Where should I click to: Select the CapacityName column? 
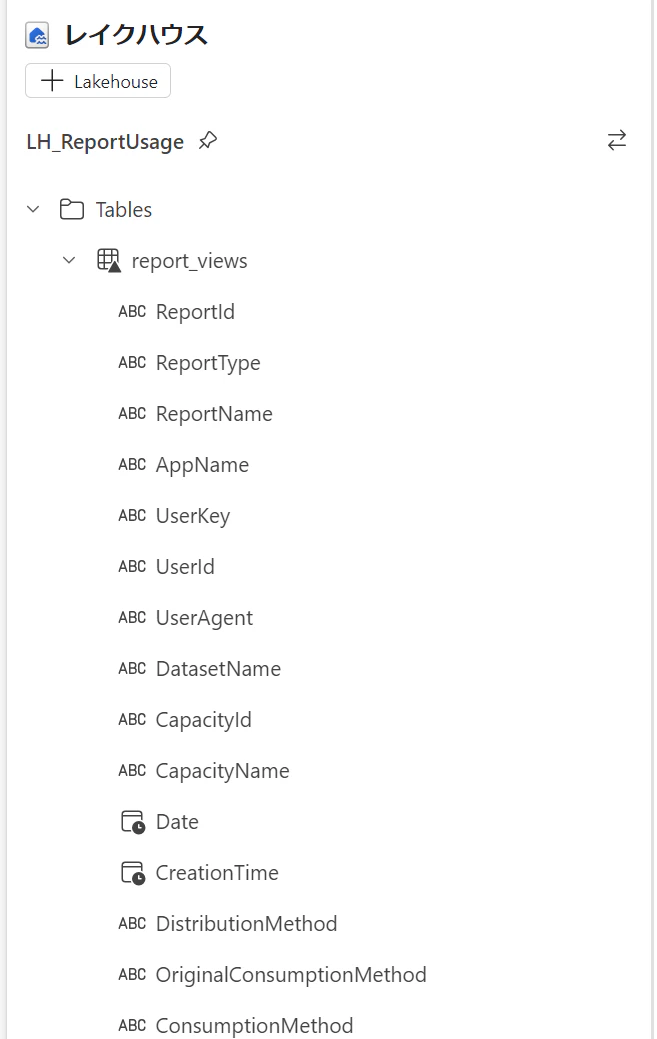coord(223,771)
